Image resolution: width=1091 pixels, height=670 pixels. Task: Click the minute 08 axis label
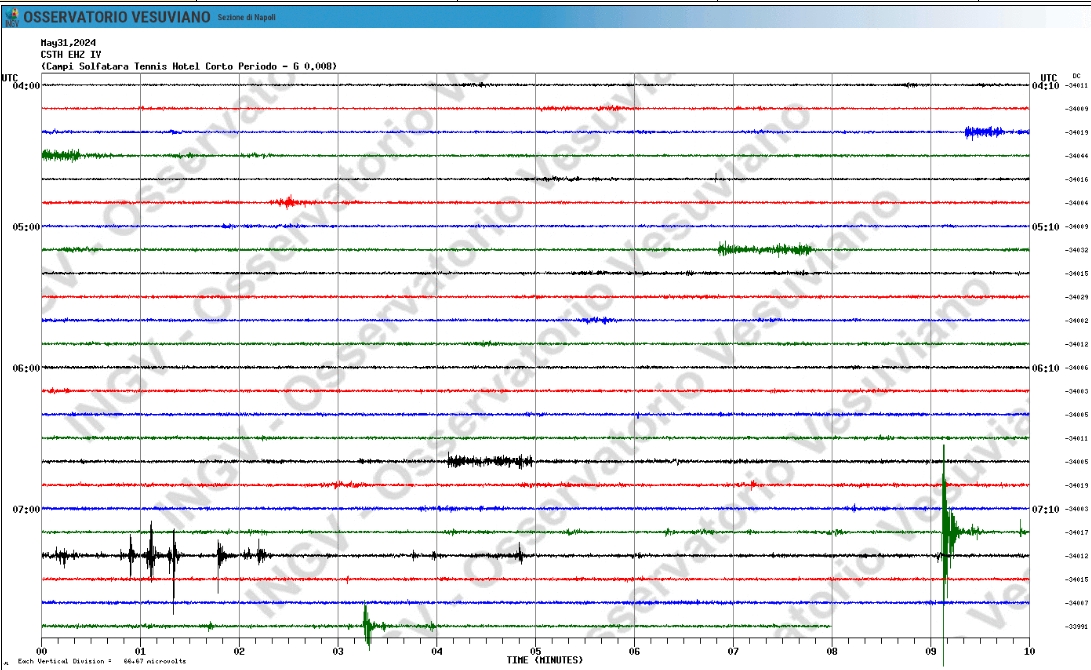pos(832,652)
